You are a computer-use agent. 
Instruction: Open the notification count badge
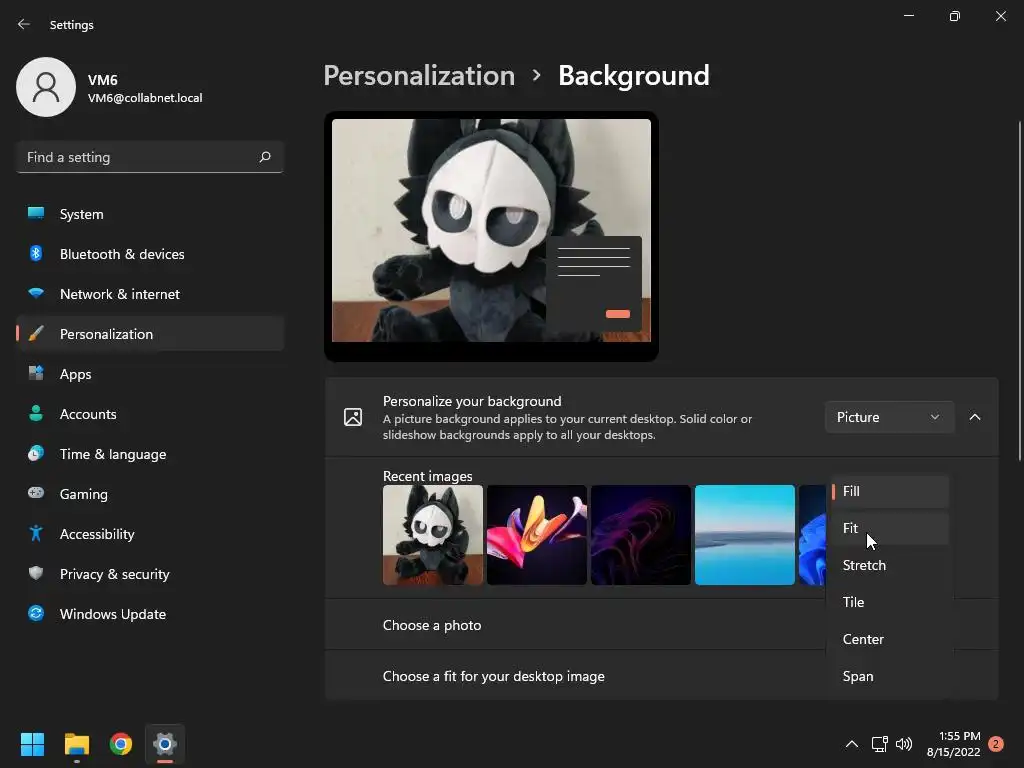(996, 744)
